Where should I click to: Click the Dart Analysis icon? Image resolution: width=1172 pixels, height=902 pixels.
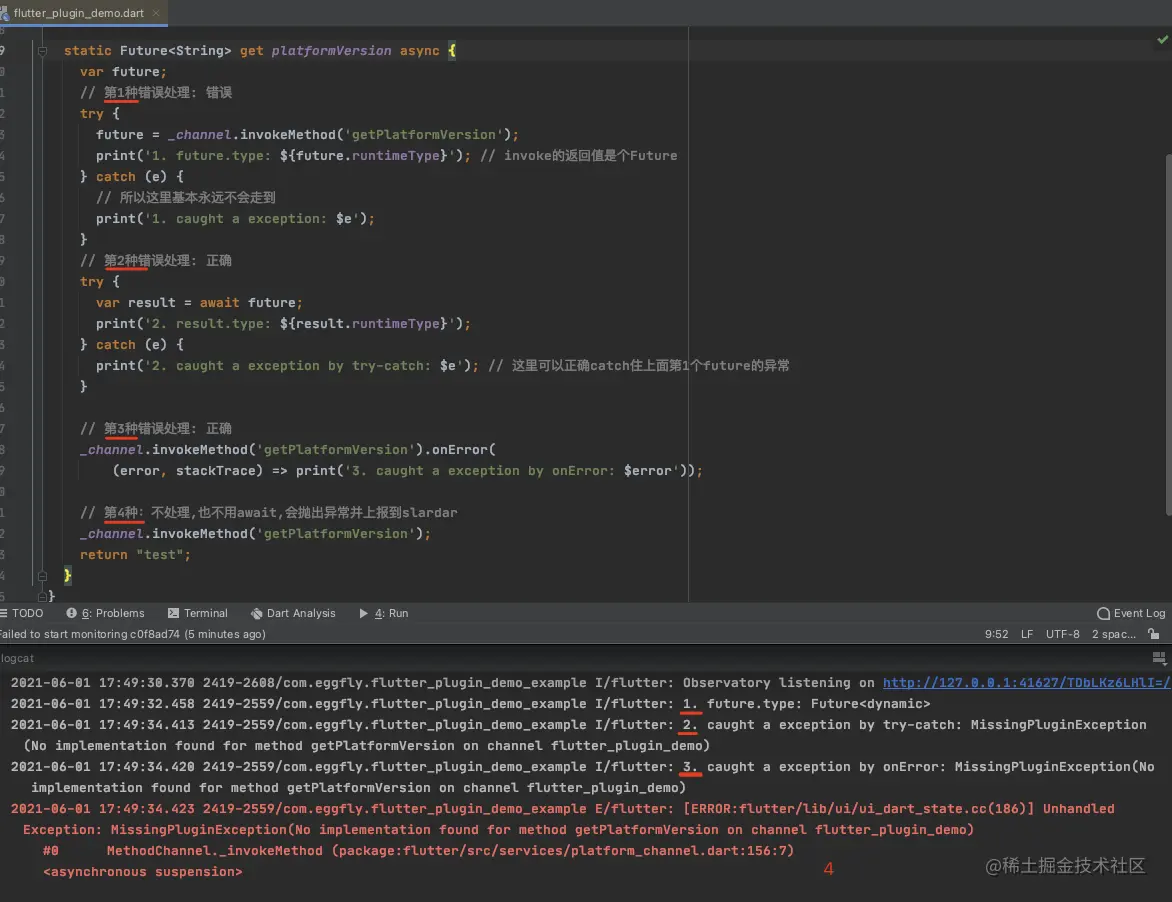tap(256, 614)
